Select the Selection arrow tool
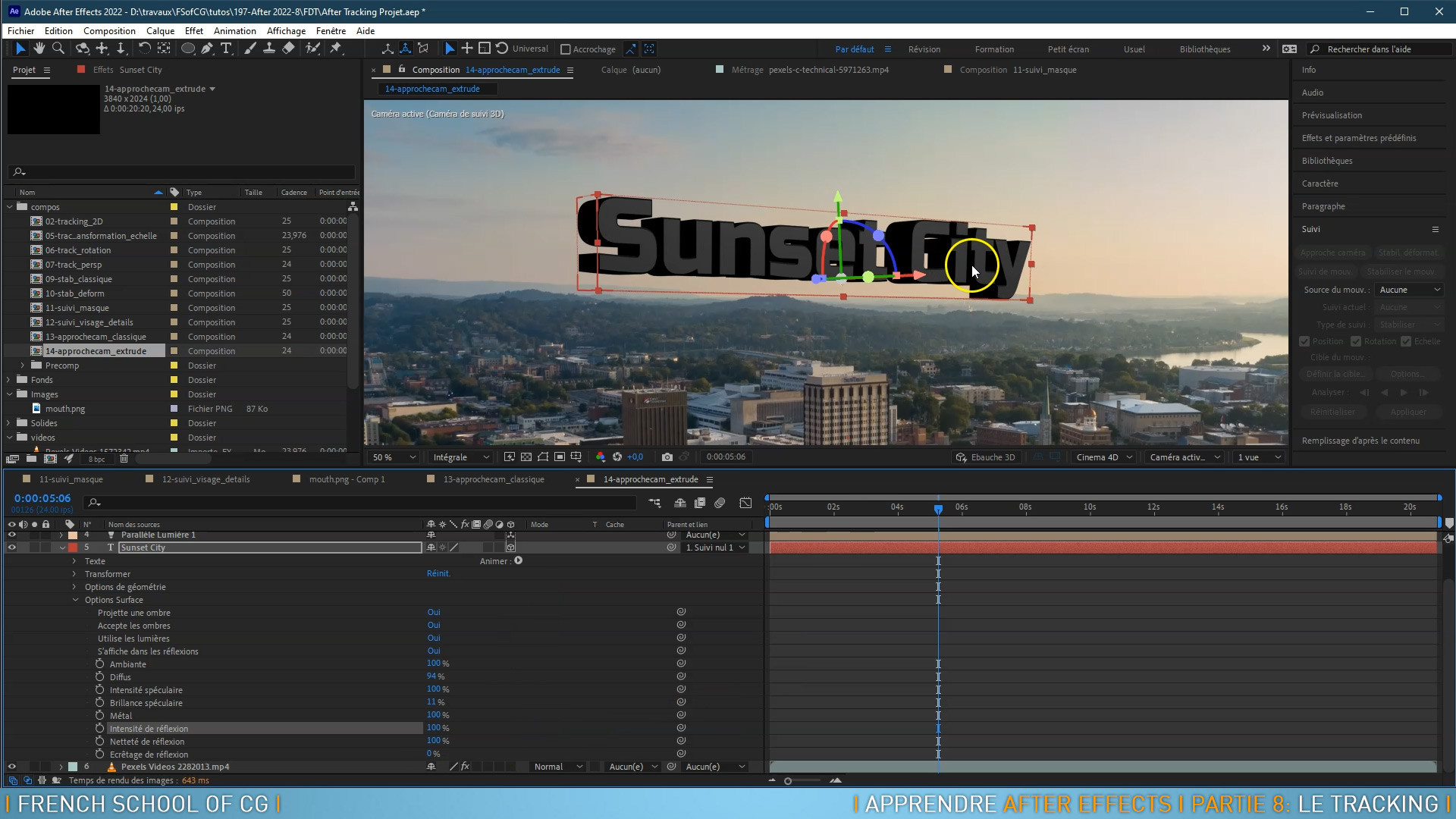The image size is (1456, 819). pyautogui.click(x=20, y=49)
